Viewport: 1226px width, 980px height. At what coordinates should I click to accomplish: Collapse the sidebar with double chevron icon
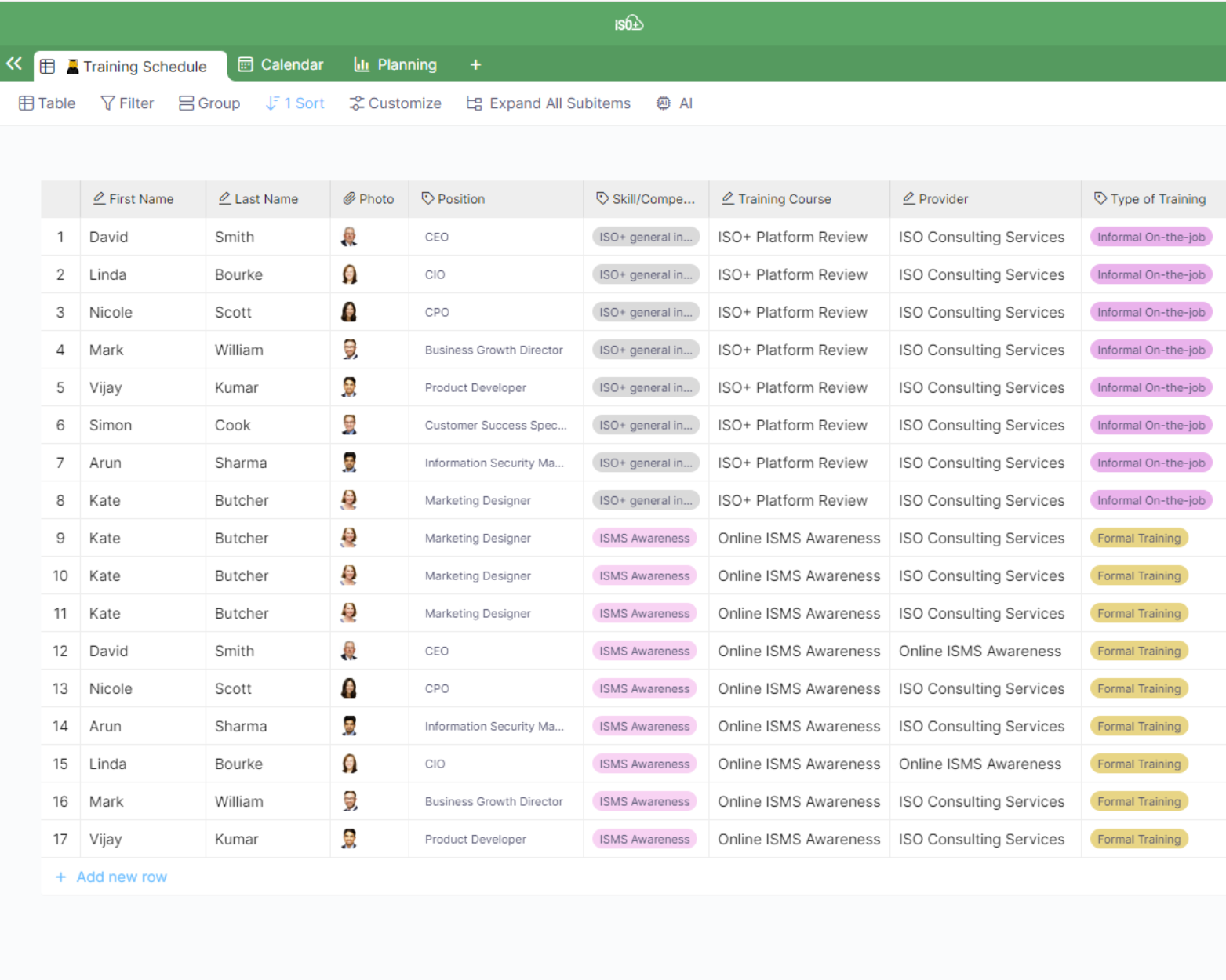coord(14,64)
